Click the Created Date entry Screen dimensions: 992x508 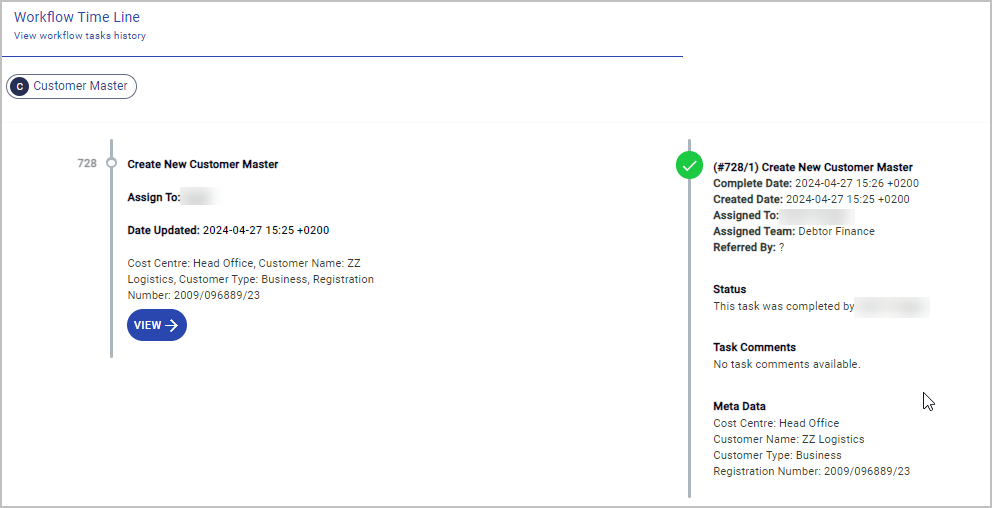811,199
